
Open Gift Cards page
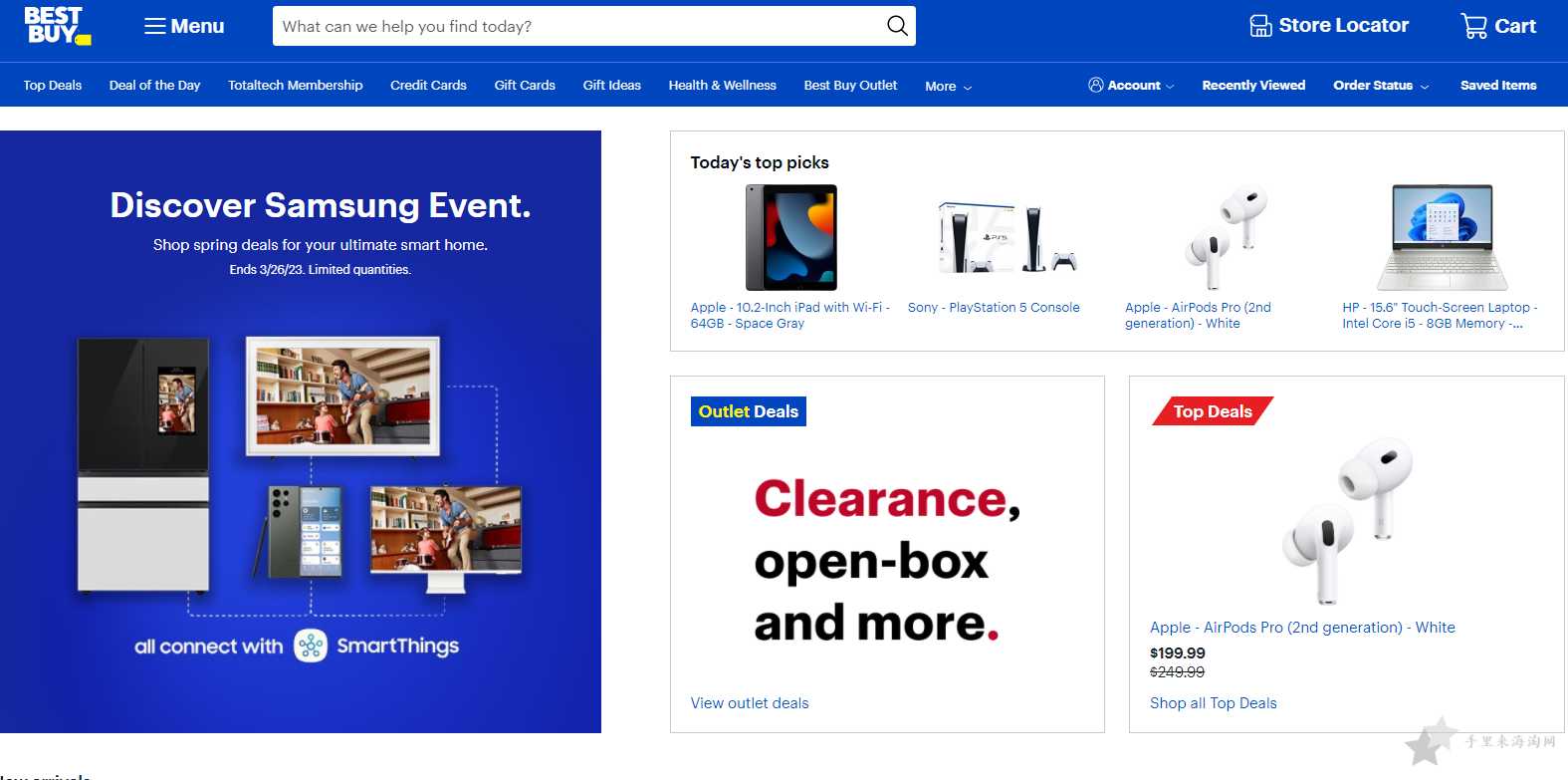click(x=525, y=86)
